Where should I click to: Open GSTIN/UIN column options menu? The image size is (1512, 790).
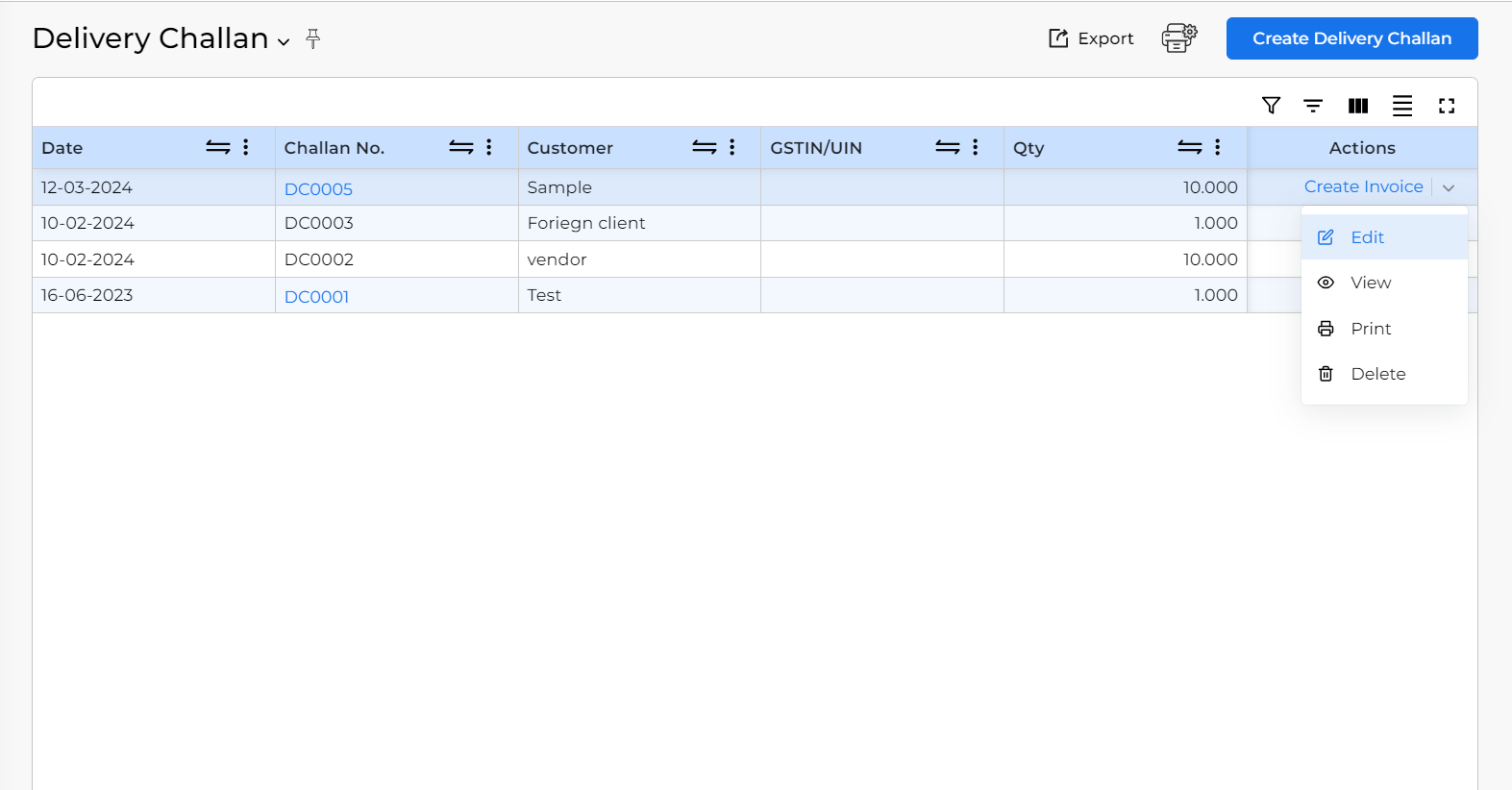coord(975,147)
